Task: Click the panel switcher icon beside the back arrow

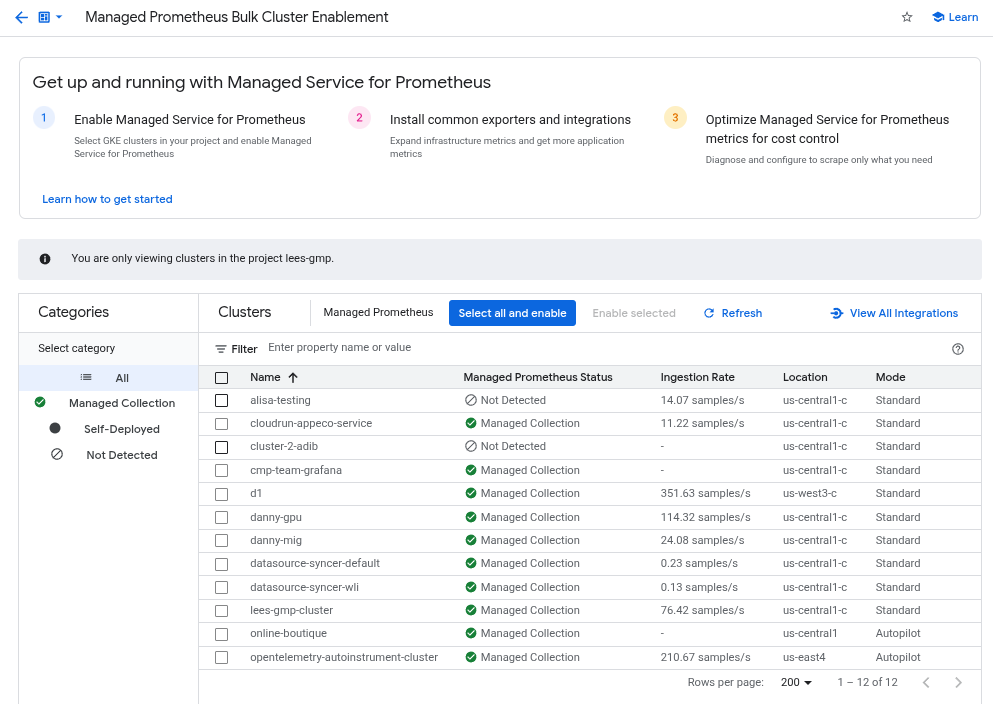Action: click(x=43, y=17)
